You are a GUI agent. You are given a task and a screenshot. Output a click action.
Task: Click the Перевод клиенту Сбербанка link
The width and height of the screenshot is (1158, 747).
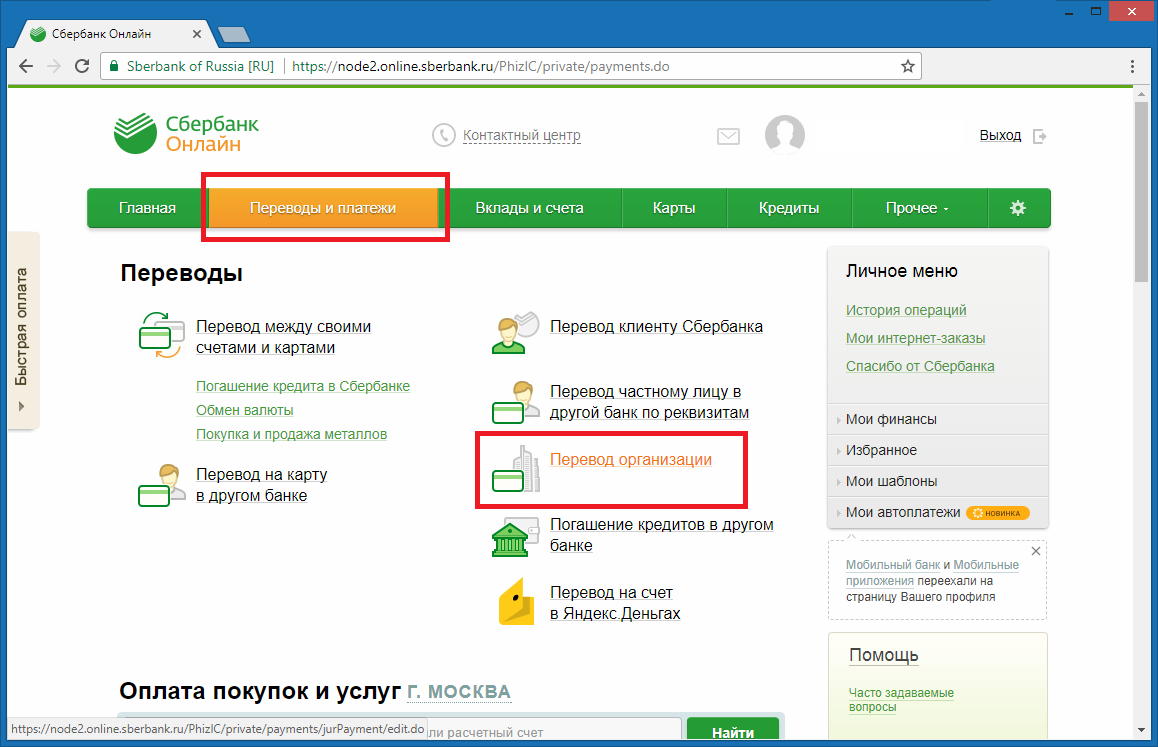pyautogui.click(x=657, y=327)
